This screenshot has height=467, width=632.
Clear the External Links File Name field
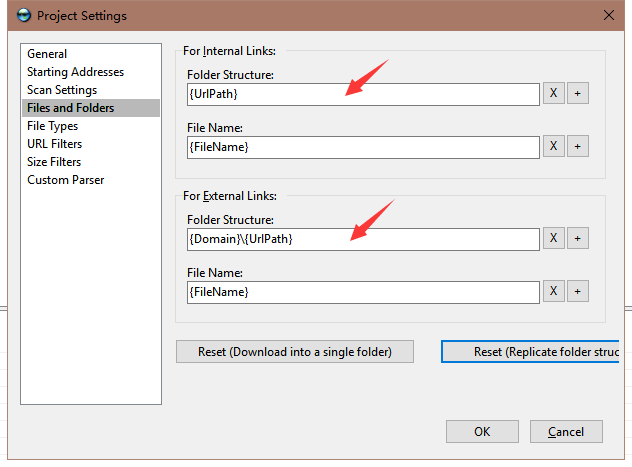(x=553, y=291)
